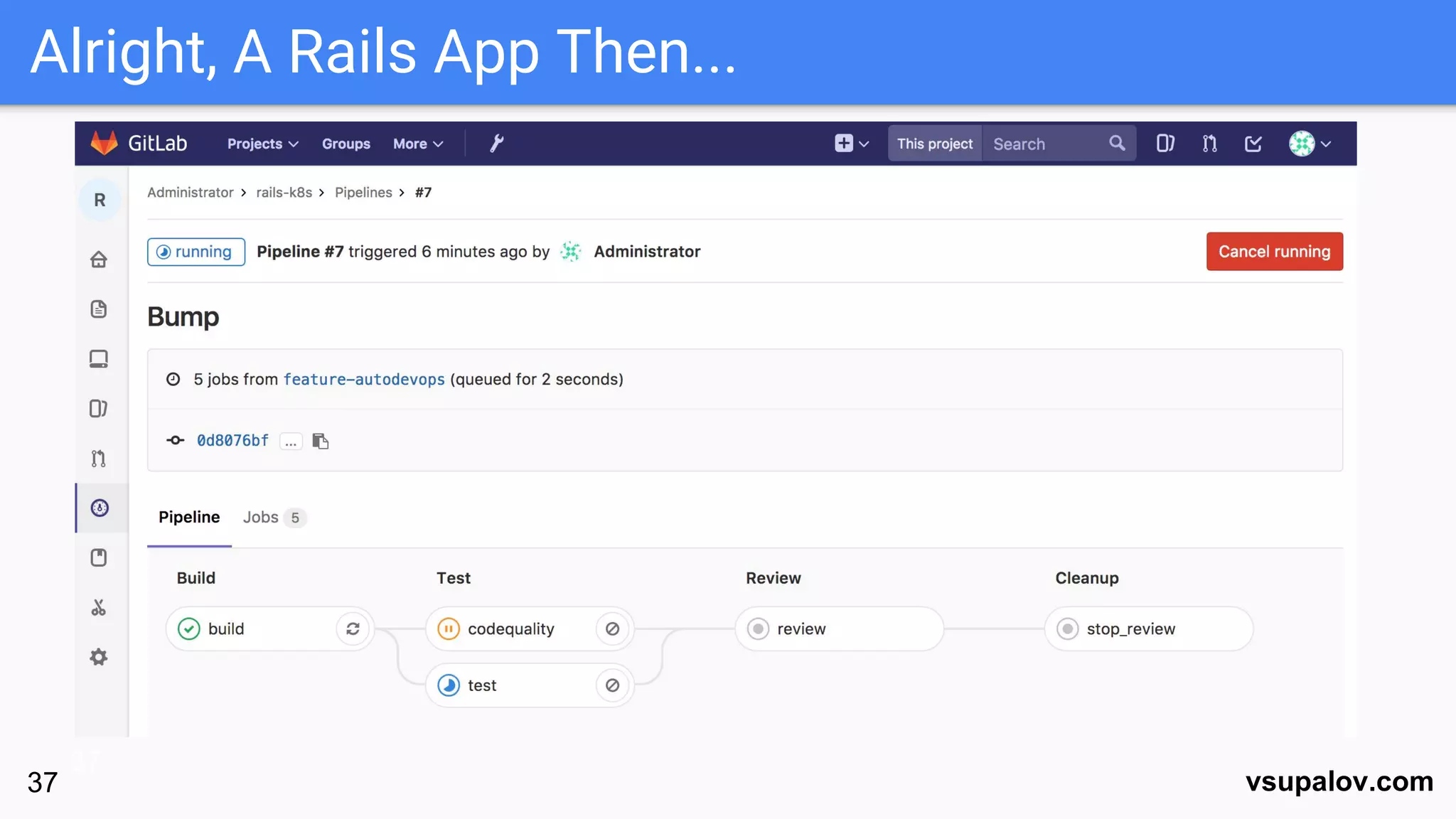Expand the More dropdown in the navbar
Screen dimensions: 1456x819
coord(418,144)
